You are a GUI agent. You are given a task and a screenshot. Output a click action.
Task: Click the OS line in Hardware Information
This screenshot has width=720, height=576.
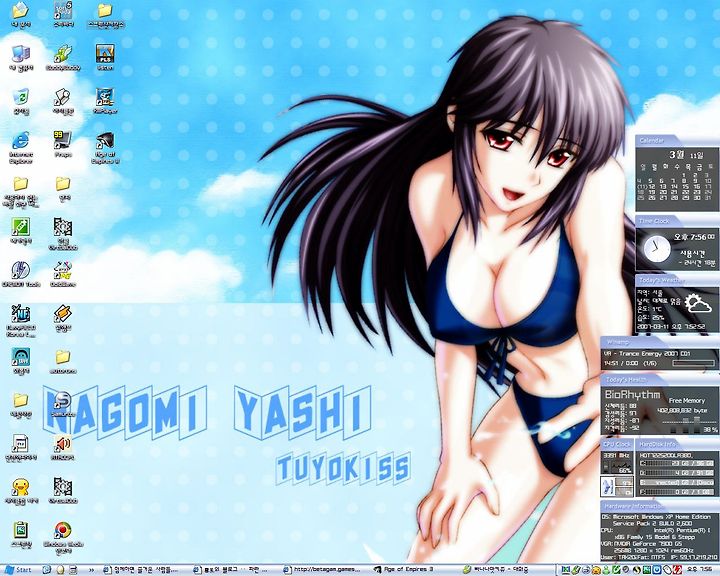pyautogui.click(x=656, y=517)
